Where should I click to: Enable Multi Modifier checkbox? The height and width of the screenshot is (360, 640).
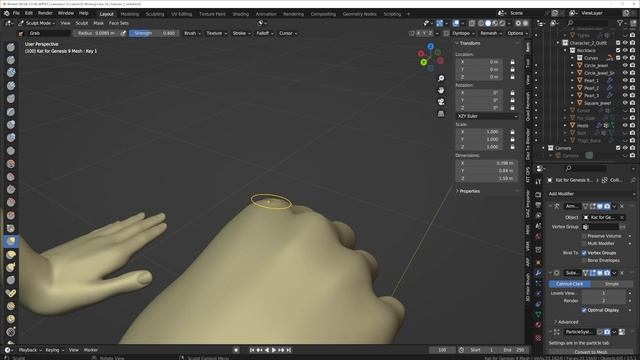click(584, 243)
